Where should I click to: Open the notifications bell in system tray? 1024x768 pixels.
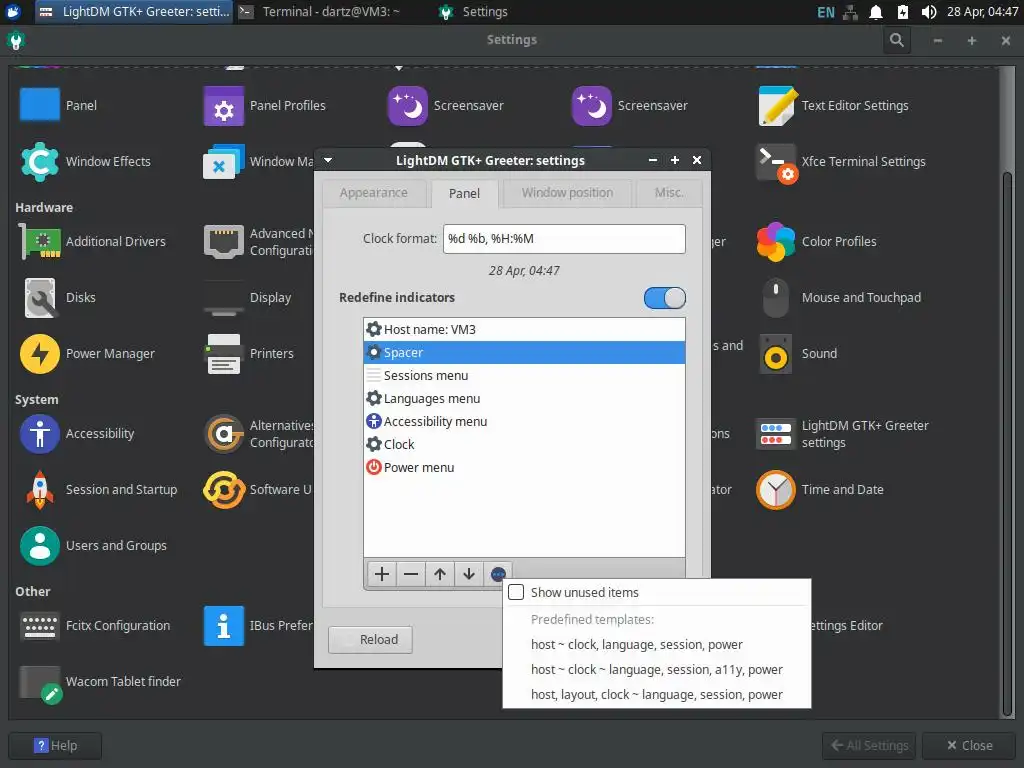coord(876,12)
